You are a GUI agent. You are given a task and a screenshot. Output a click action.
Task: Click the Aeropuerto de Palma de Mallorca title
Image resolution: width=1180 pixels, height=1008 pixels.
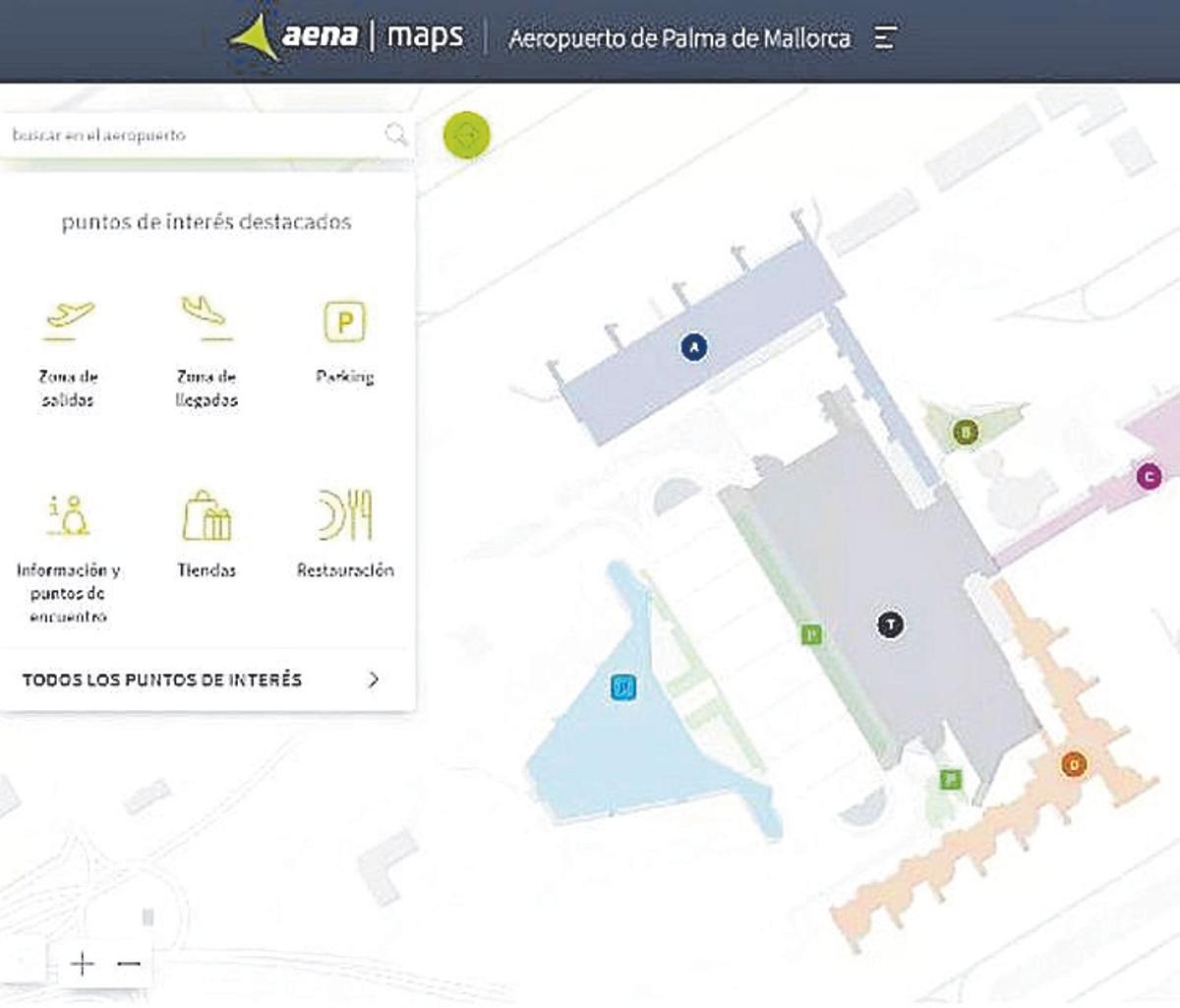click(680, 38)
